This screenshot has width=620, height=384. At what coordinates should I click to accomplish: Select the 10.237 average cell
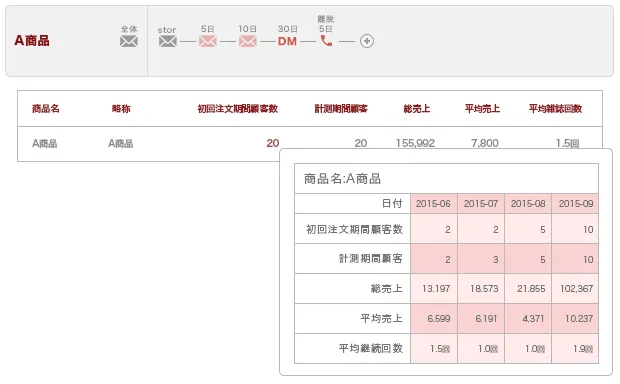(x=575, y=318)
